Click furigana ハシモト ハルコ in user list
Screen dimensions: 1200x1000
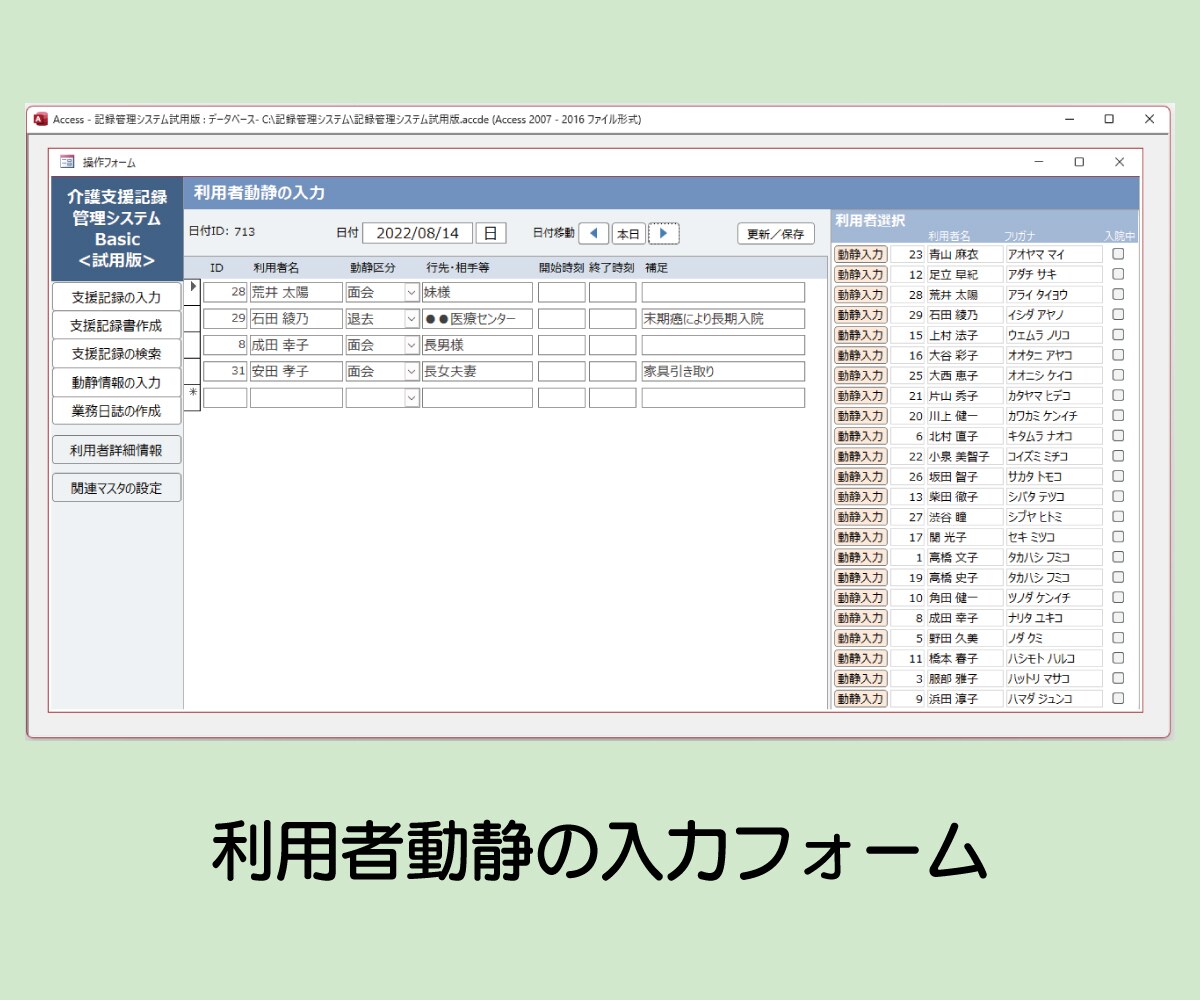[1053, 658]
